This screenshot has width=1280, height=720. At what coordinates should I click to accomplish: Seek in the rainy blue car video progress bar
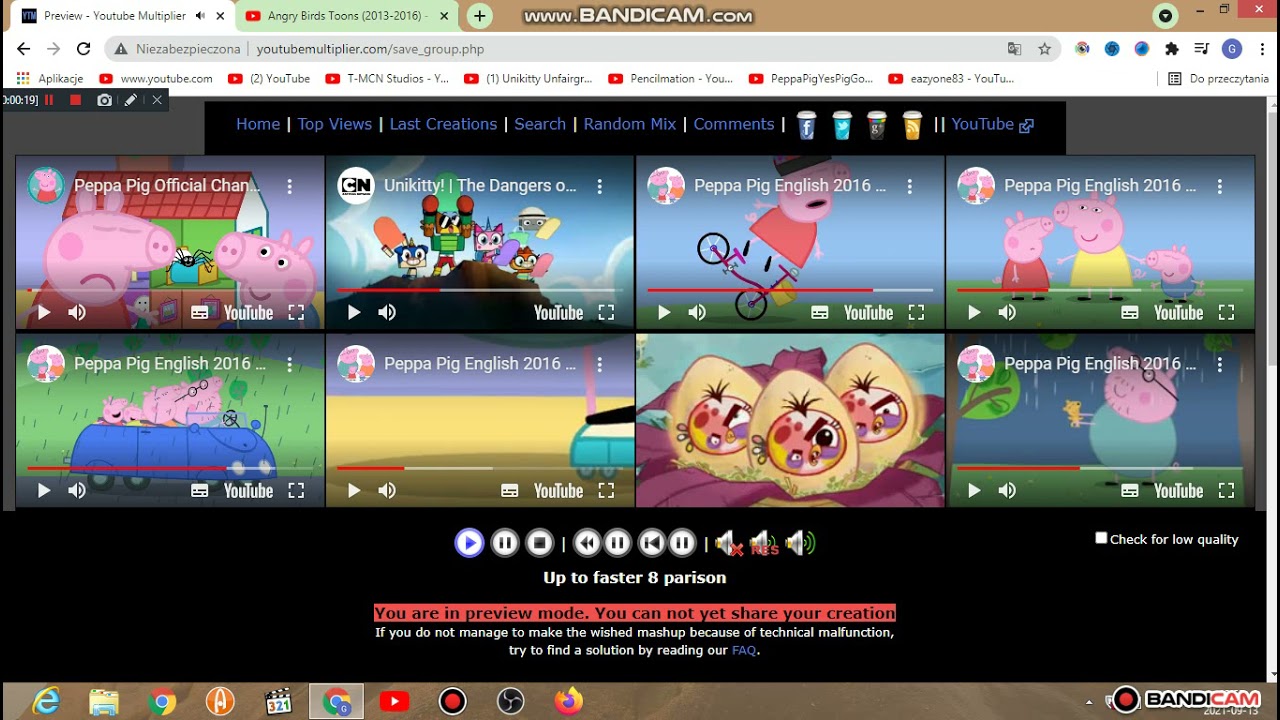tap(170, 468)
